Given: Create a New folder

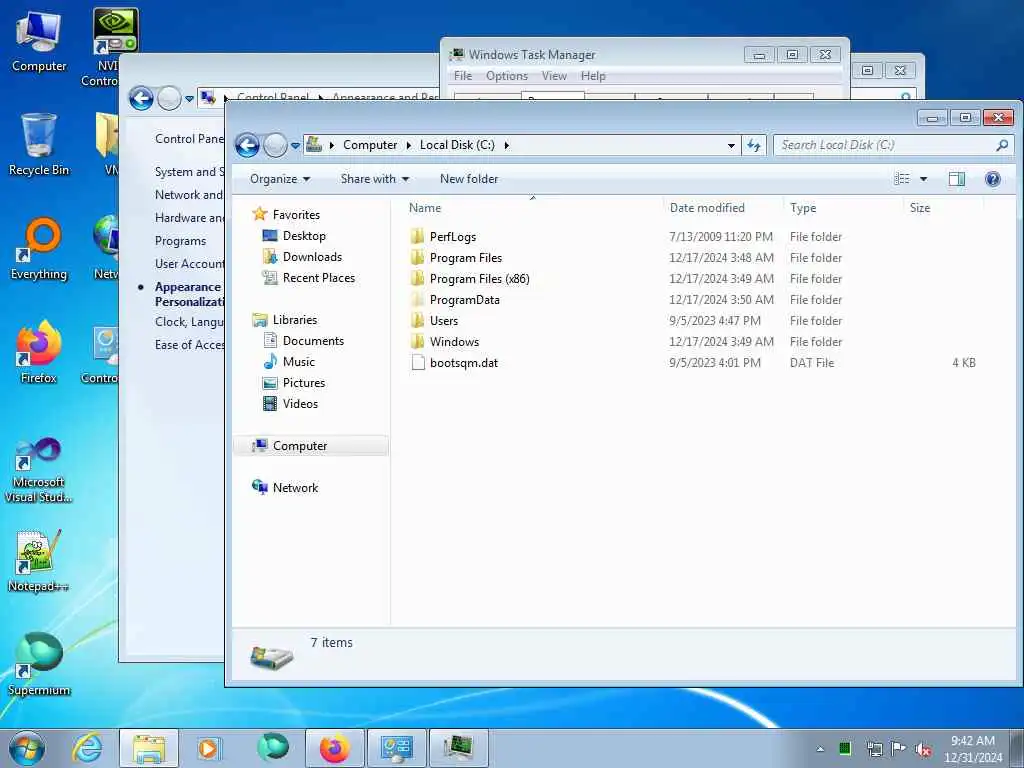Looking at the screenshot, I should [x=469, y=179].
